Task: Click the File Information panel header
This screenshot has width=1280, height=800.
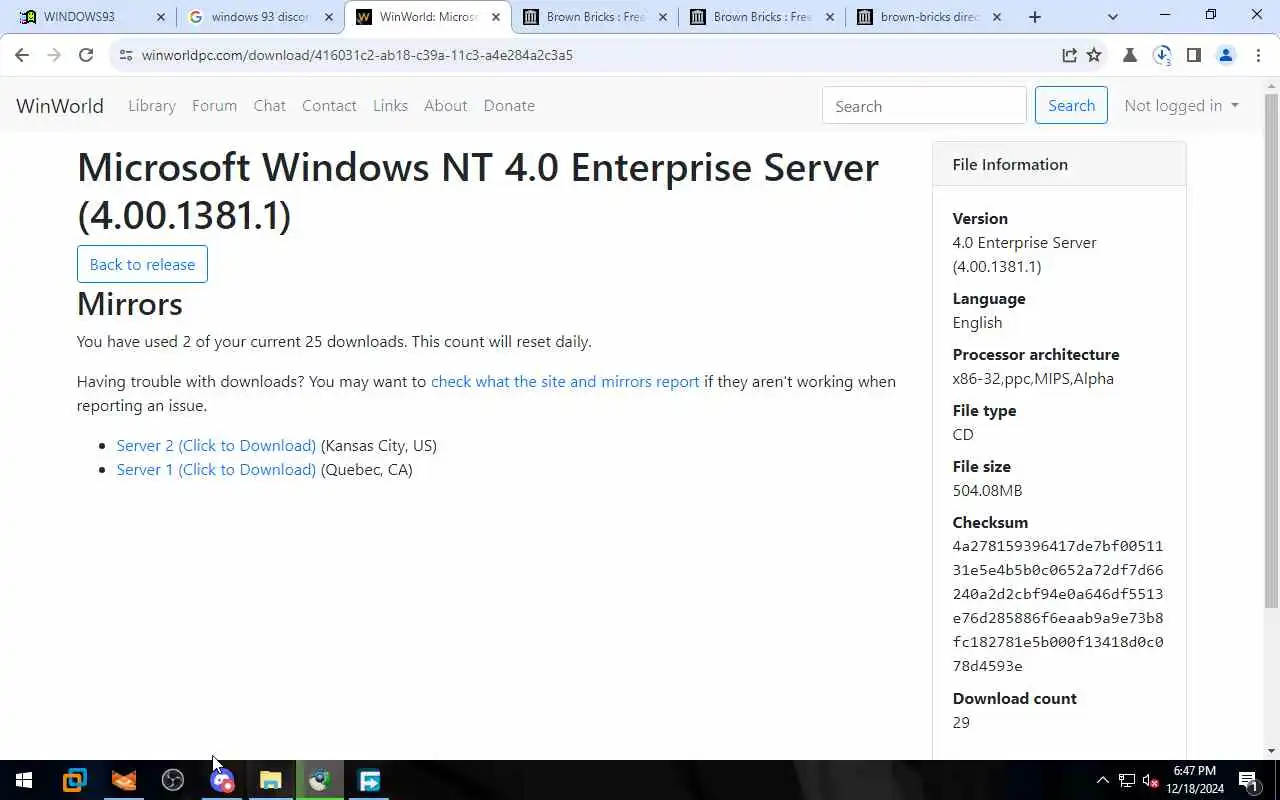Action: coord(1059,164)
